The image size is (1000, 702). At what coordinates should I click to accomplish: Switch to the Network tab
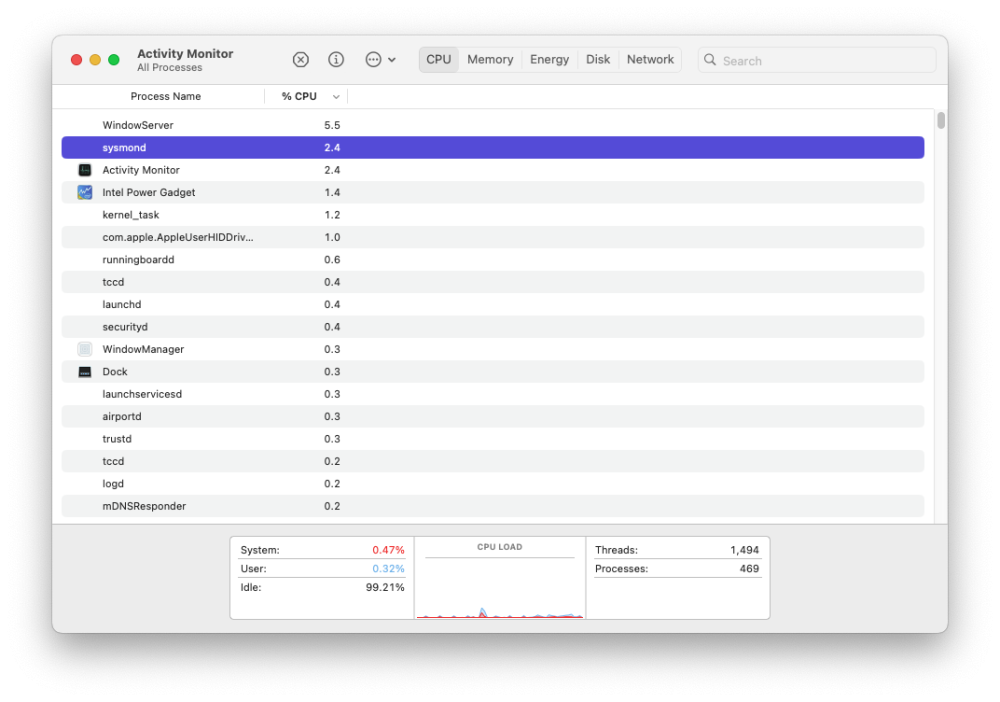pyautogui.click(x=650, y=59)
